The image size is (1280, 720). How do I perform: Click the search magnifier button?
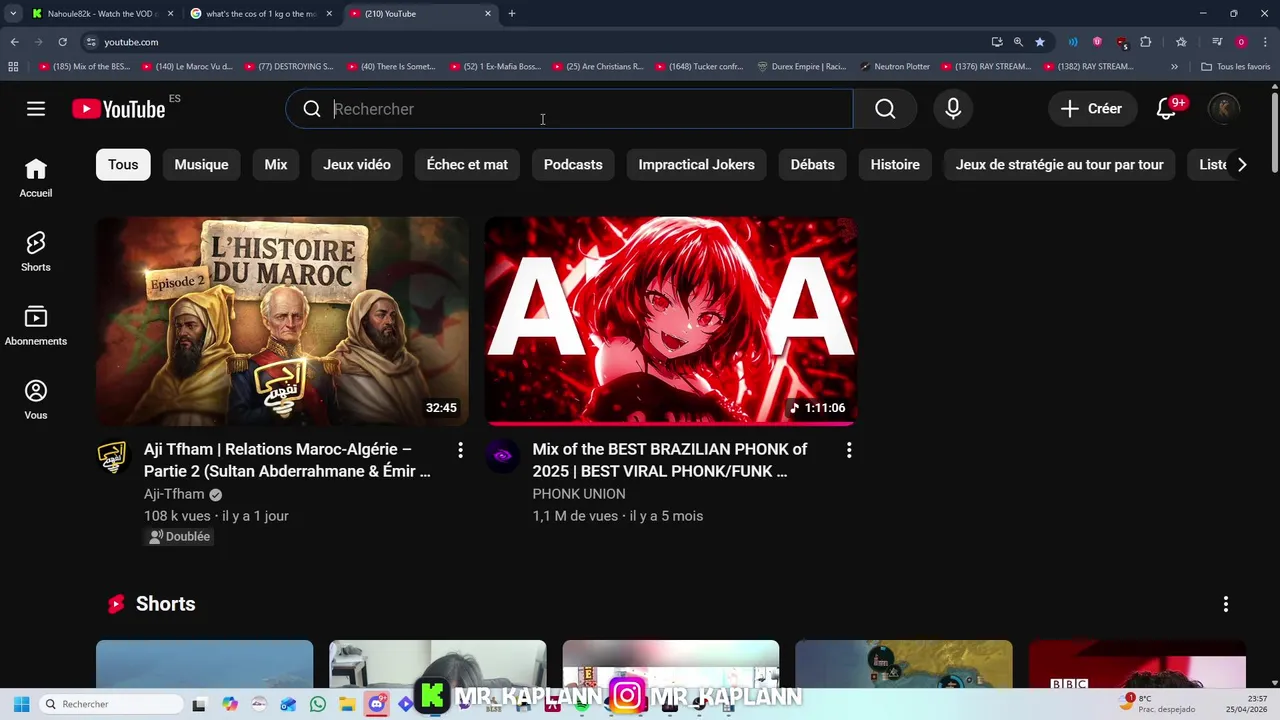(x=885, y=109)
